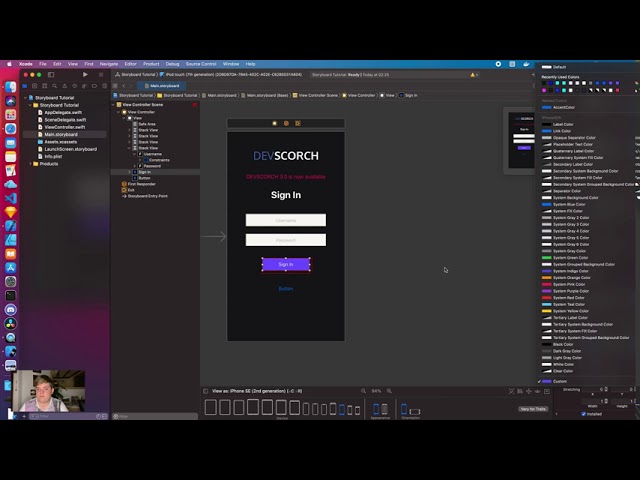Open Safari from the Dock
The width and height of the screenshot is (640, 480).
pyautogui.click(x=11, y=129)
